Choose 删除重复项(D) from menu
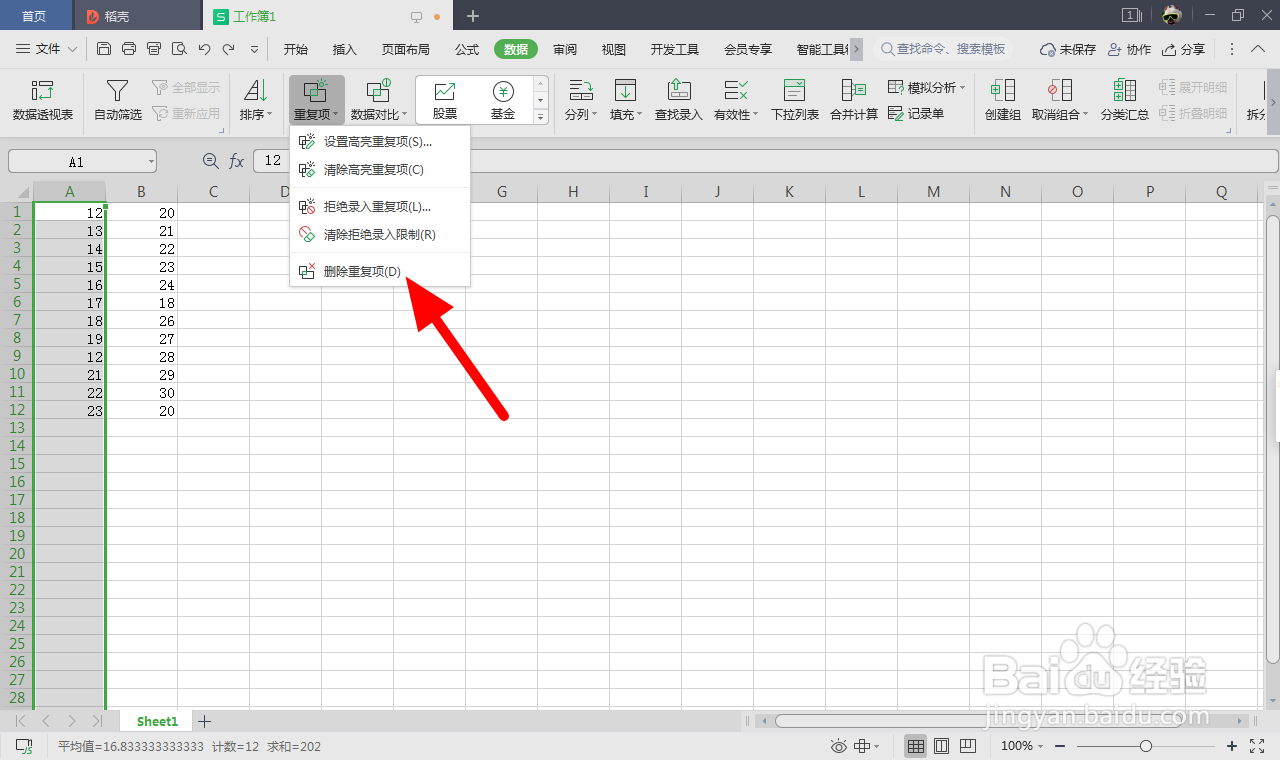 (380, 272)
